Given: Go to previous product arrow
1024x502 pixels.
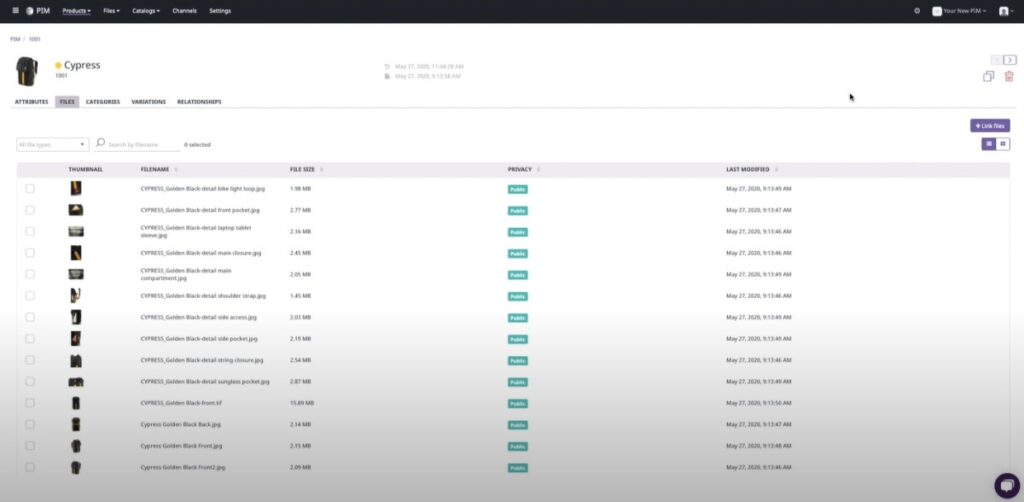Looking at the screenshot, I should [997, 60].
